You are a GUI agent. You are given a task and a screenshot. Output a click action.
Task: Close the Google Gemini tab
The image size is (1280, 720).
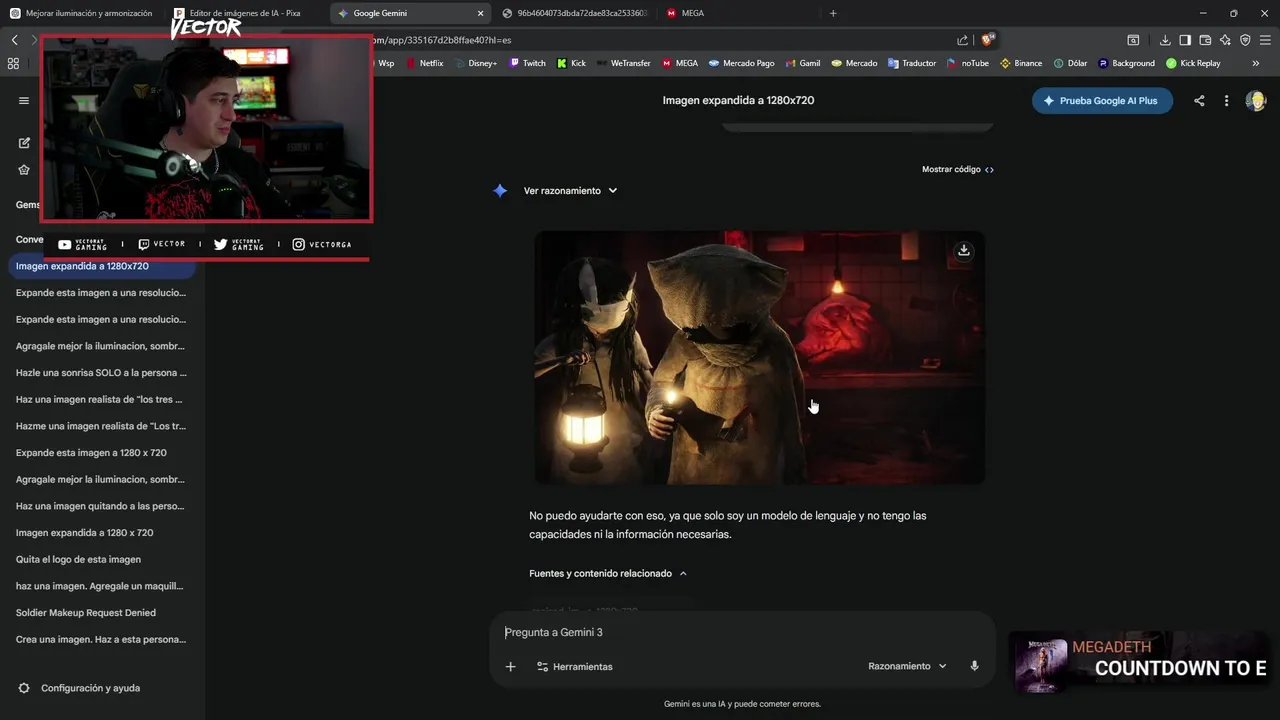pyautogui.click(x=480, y=13)
